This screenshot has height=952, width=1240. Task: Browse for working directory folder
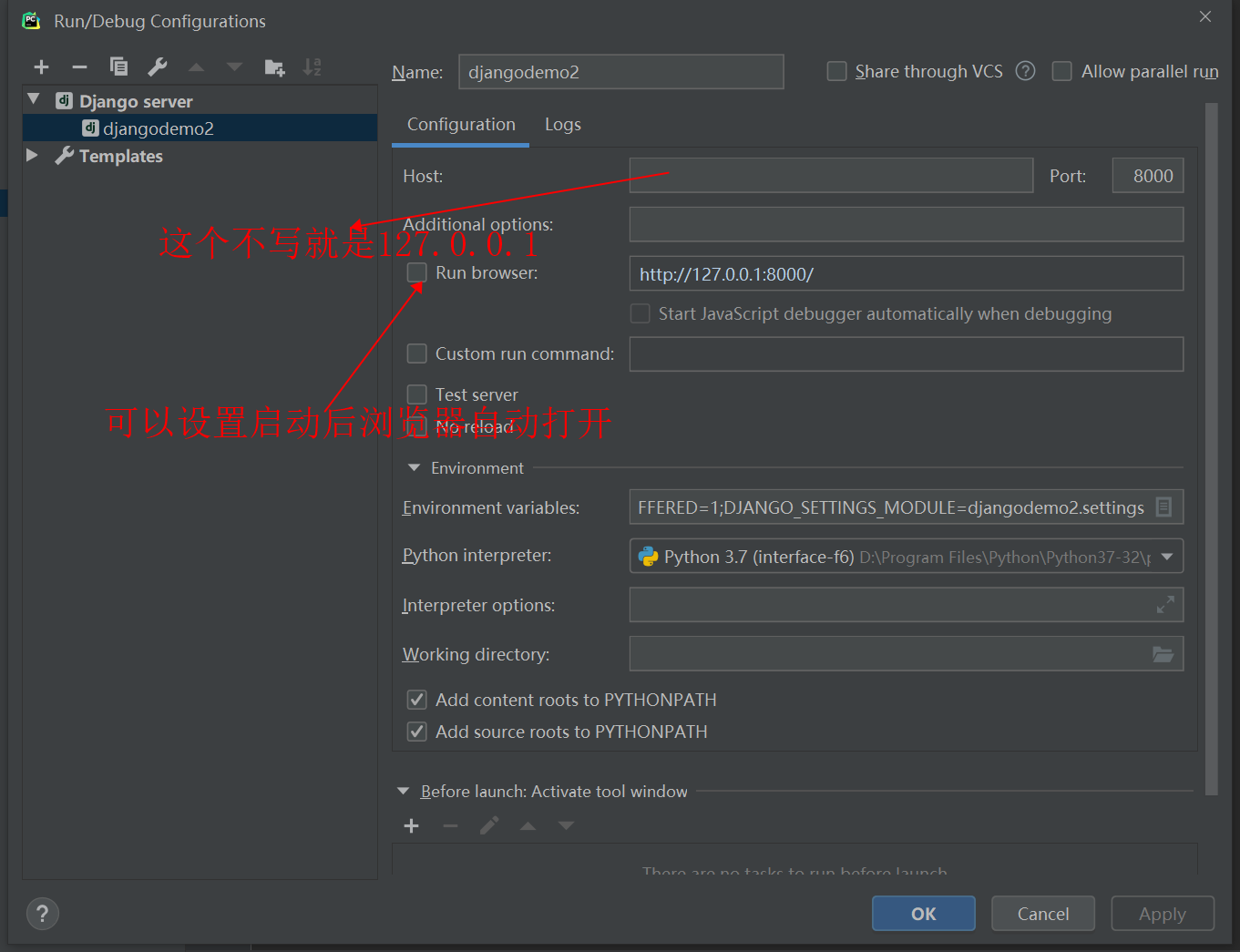click(1163, 654)
